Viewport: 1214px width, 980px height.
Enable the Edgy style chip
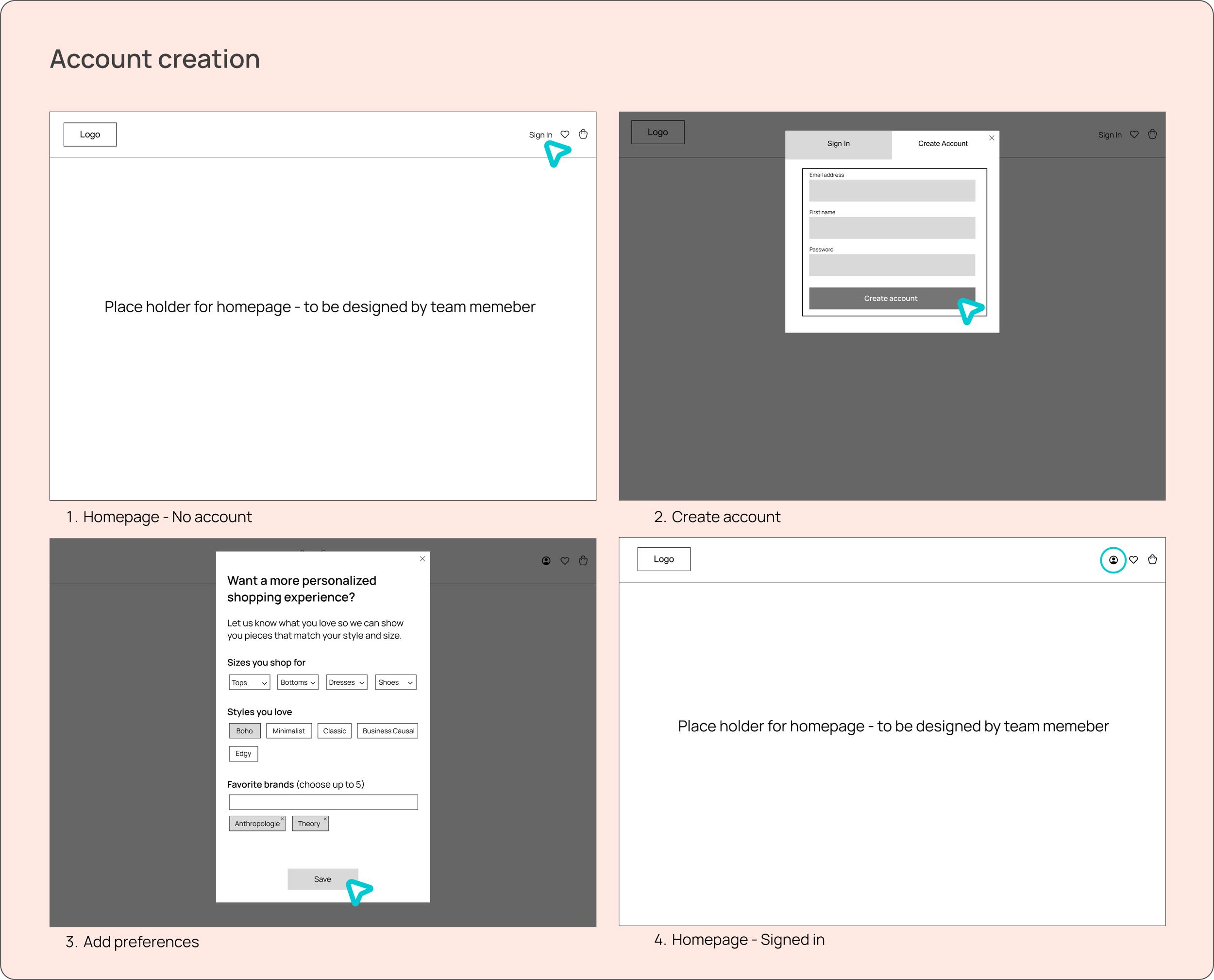click(x=243, y=754)
